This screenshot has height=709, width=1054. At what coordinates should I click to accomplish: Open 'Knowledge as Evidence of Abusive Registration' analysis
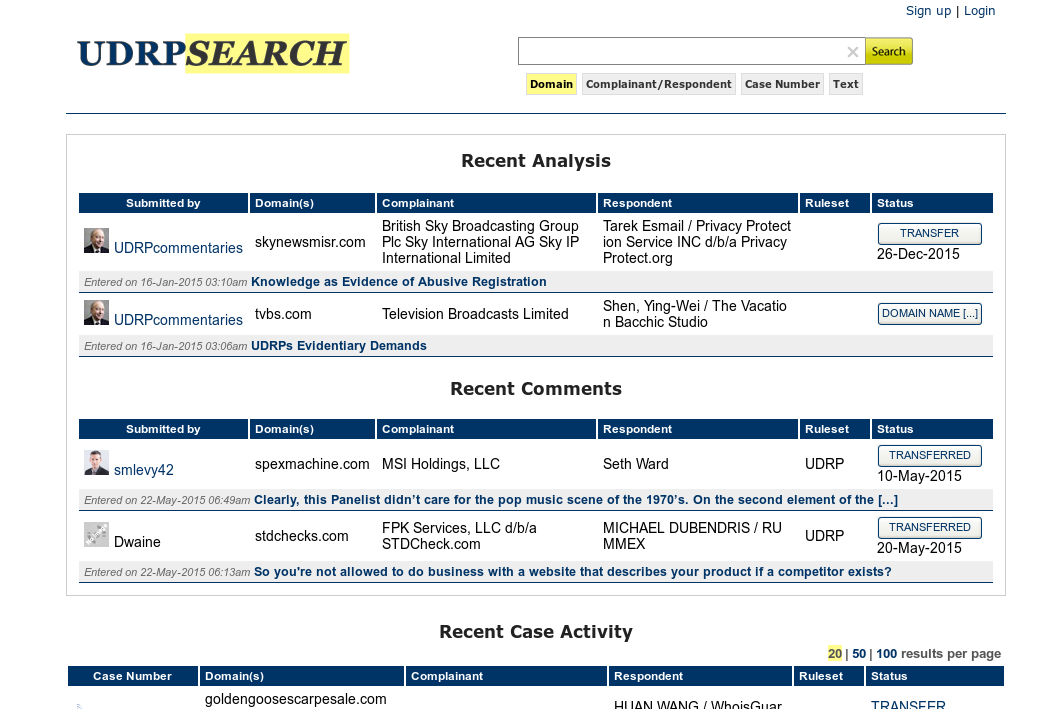click(399, 282)
